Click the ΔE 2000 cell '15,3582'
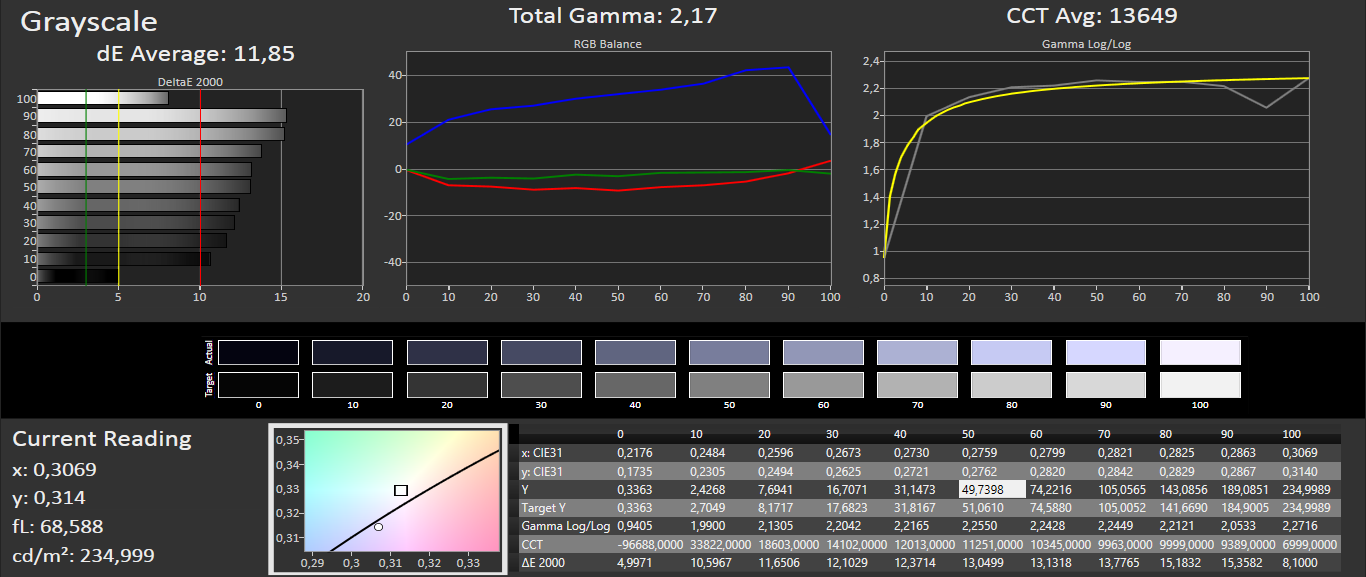 click(1240, 562)
